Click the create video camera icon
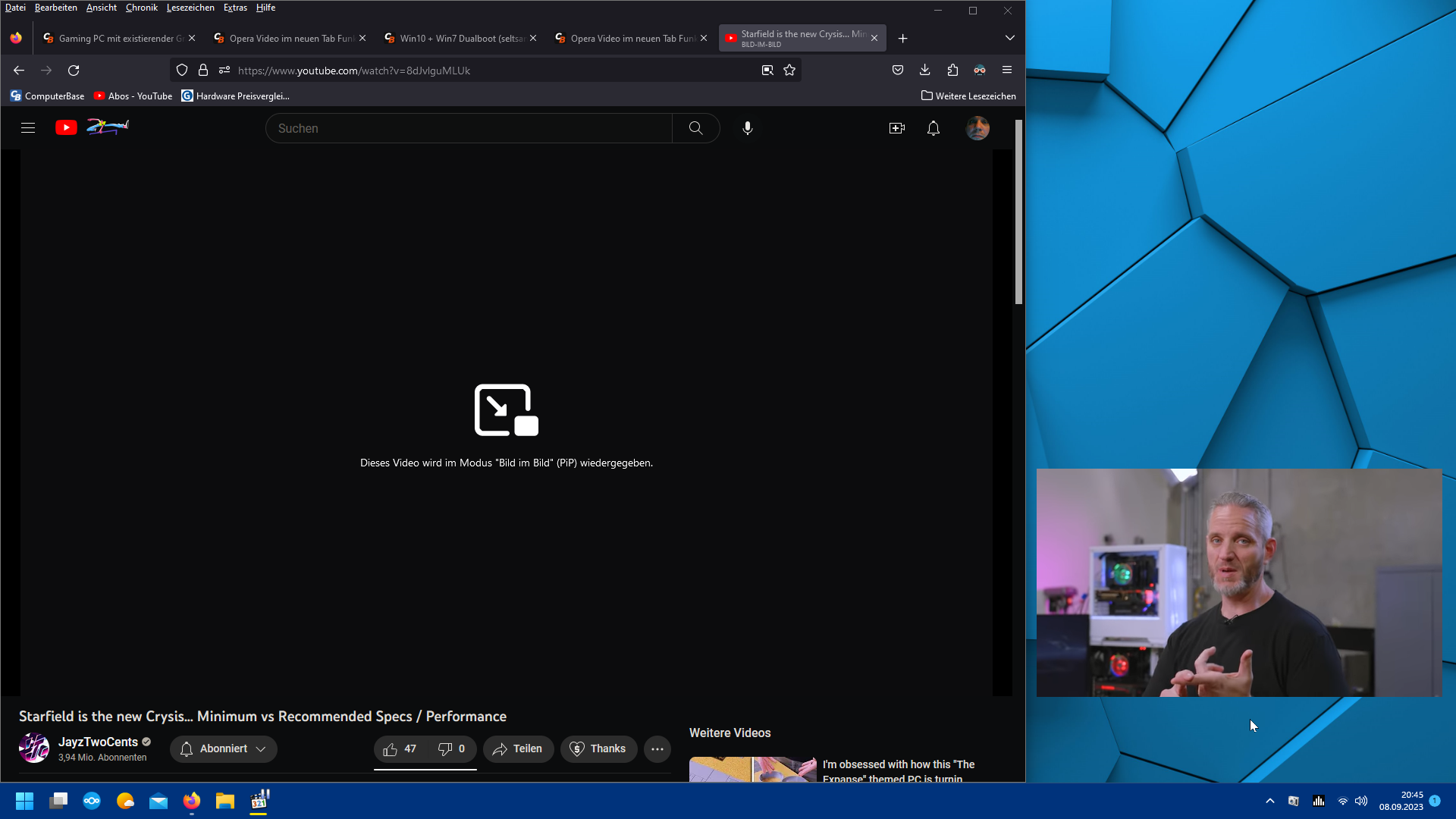Viewport: 1456px width, 819px height. (x=896, y=128)
